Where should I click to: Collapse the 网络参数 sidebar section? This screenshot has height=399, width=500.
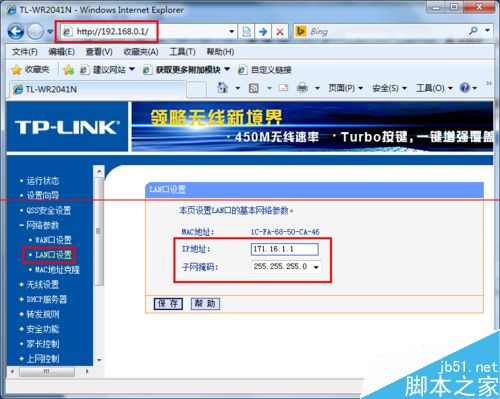(x=39, y=225)
